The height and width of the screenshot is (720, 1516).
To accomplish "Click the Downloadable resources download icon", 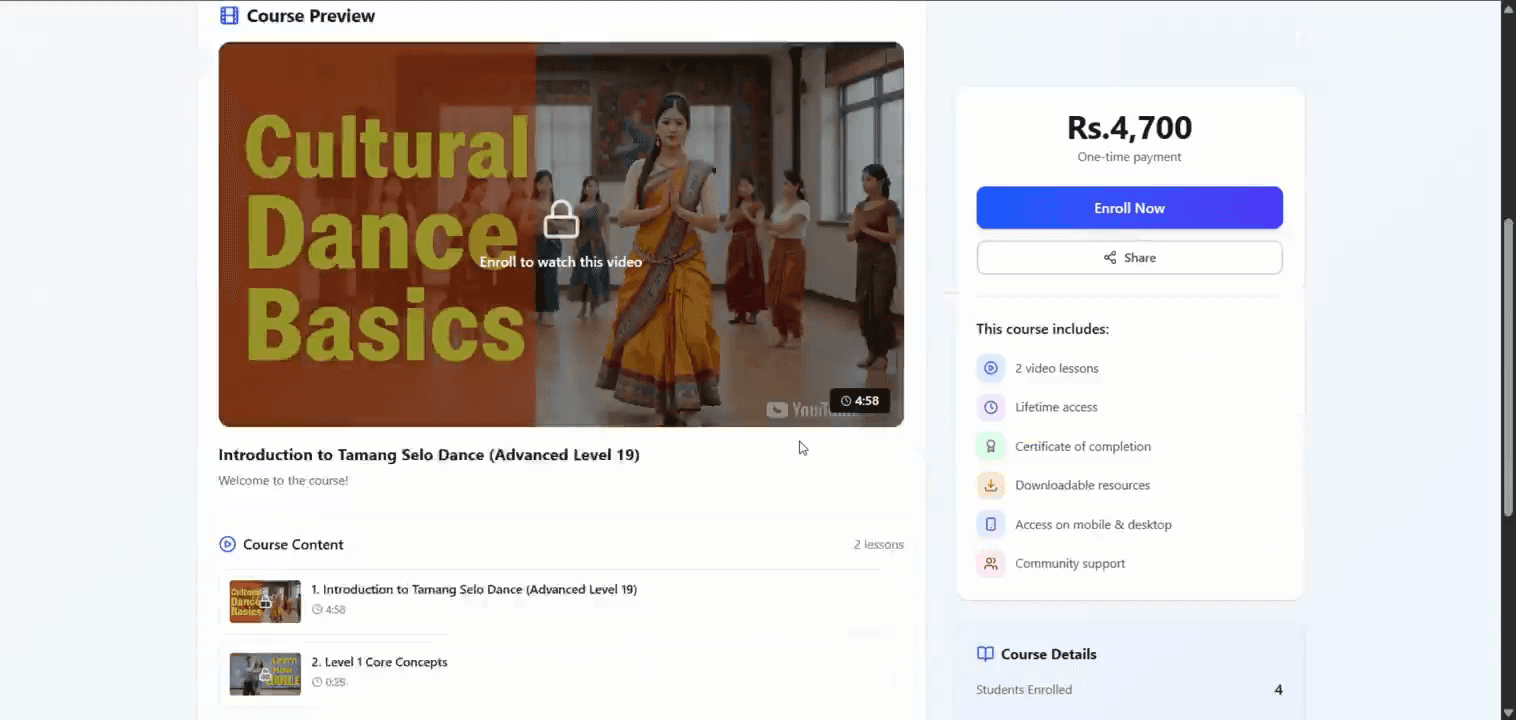I will [x=991, y=485].
